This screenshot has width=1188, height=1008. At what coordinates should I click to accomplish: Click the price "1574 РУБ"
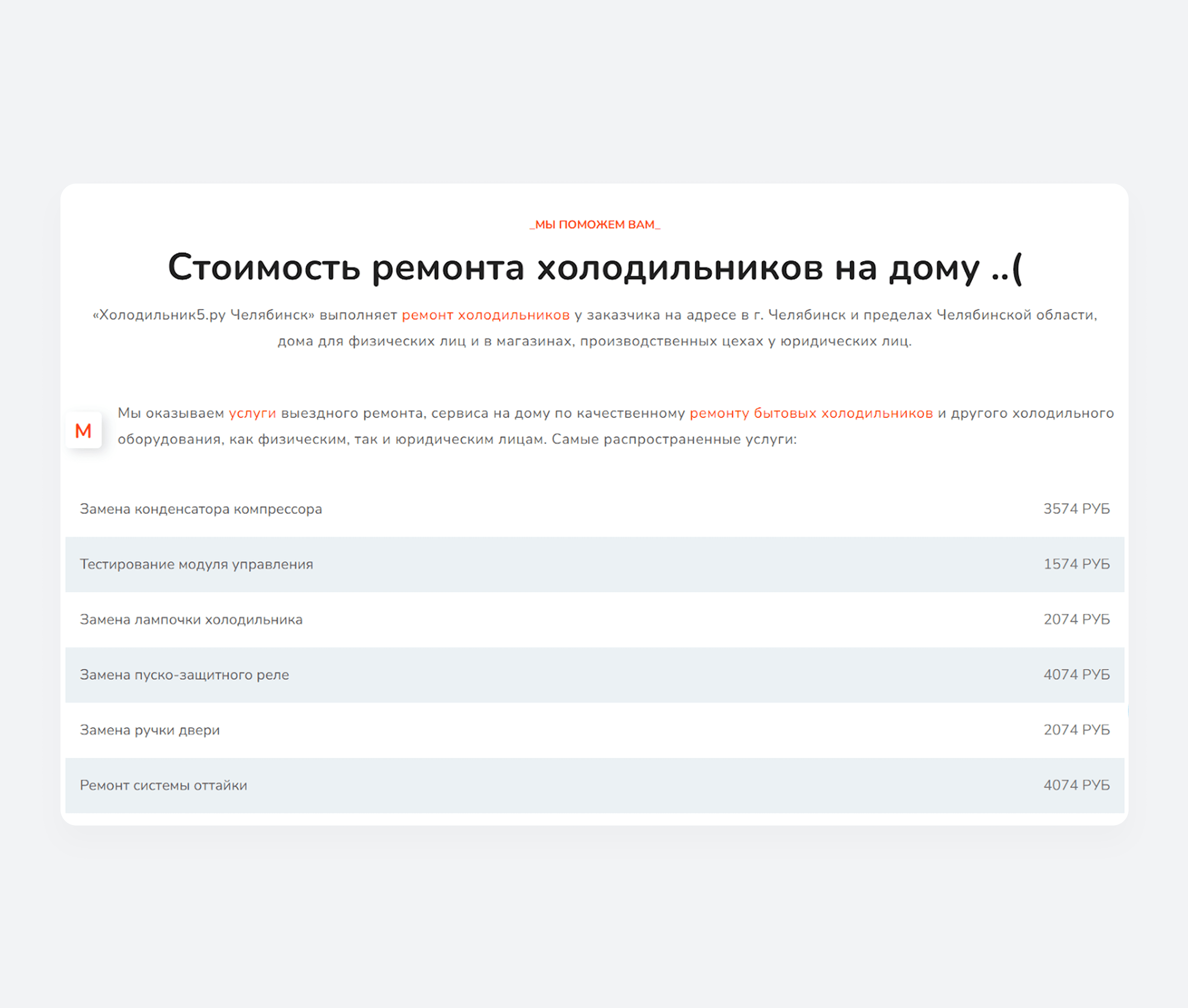point(1077,564)
